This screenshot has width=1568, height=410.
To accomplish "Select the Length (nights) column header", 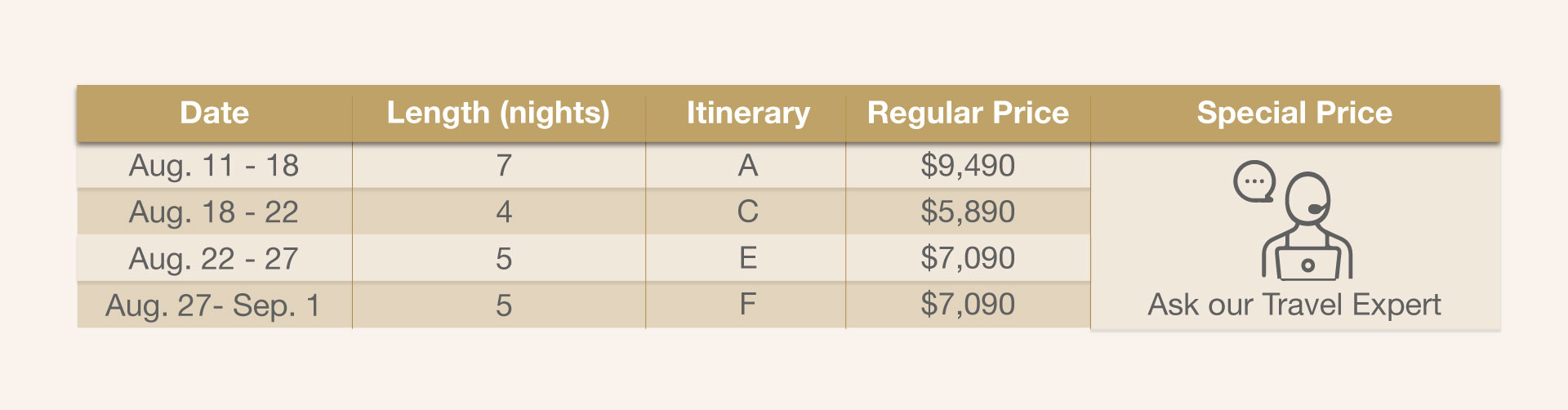I will [498, 113].
